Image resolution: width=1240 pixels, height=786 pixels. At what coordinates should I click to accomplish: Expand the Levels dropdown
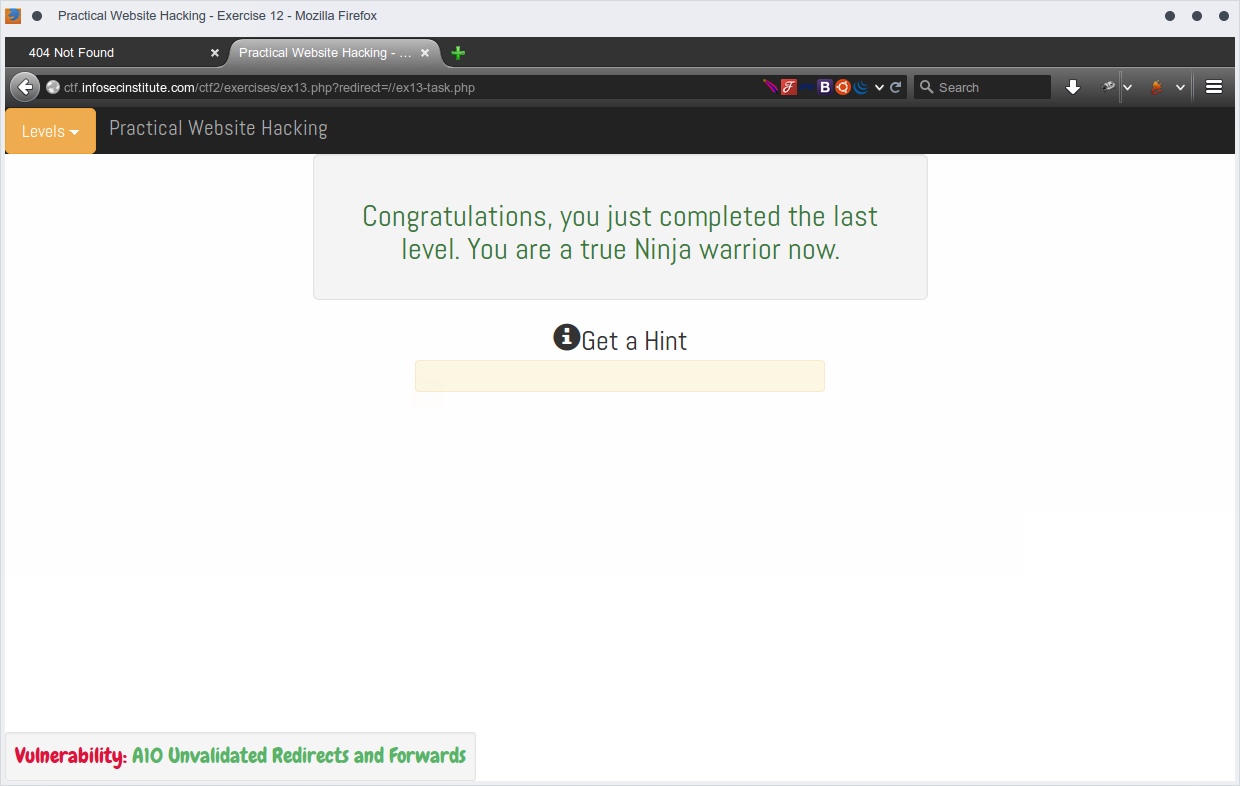click(50, 131)
